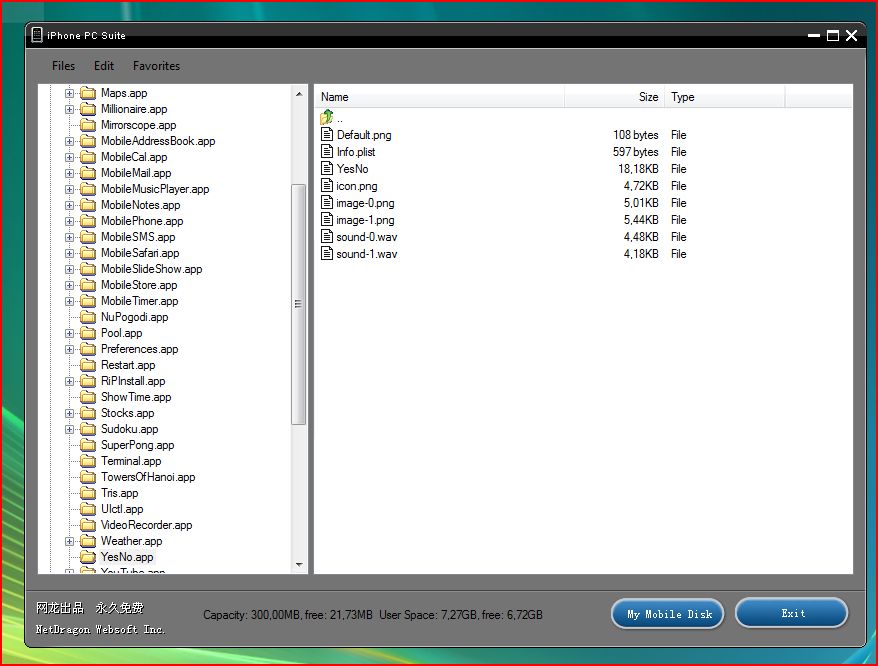Viewport: 878px width, 666px height.
Task: Click the tree vertical scrollbar thumb
Action: pyautogui.click(x=298, y=304)
